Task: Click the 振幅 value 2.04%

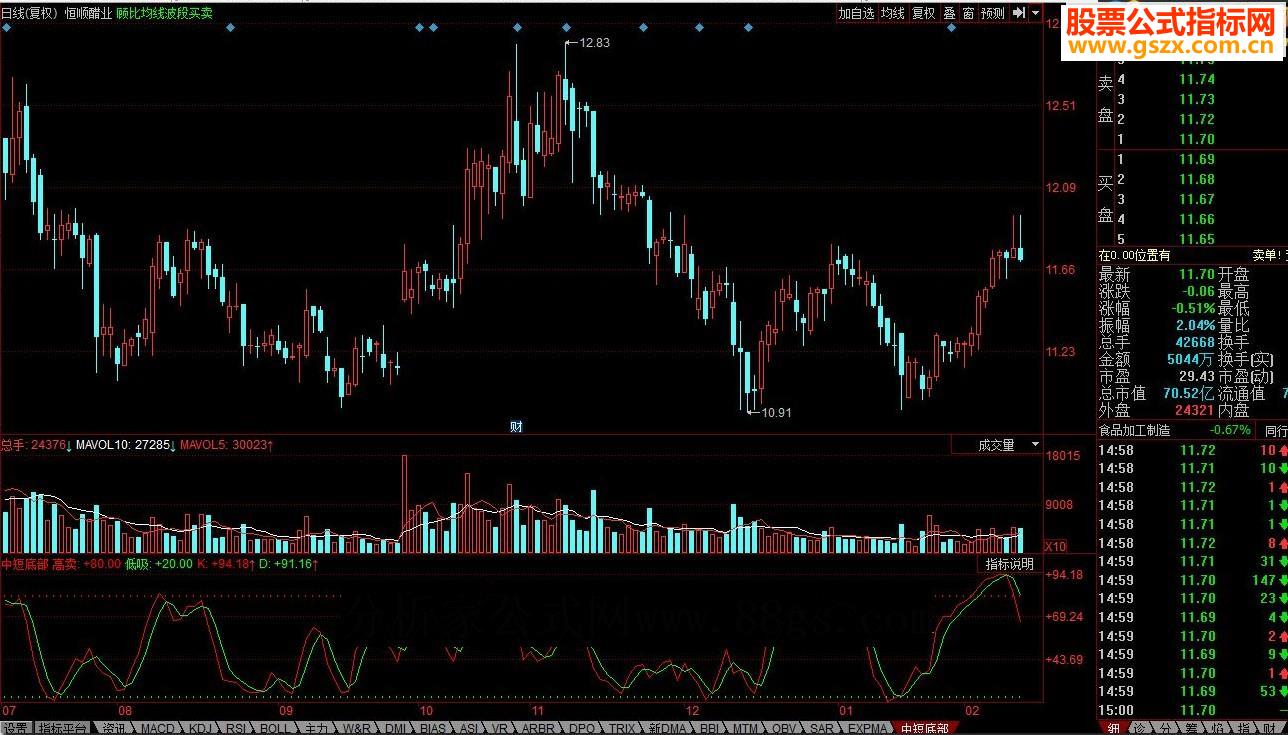Action: 1194,325
